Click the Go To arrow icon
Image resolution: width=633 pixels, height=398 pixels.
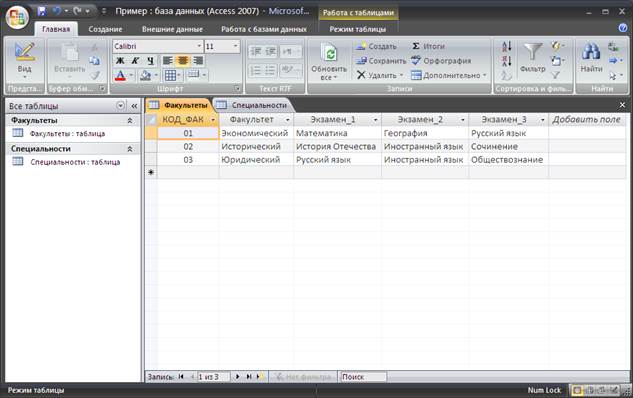pos(615,61)
